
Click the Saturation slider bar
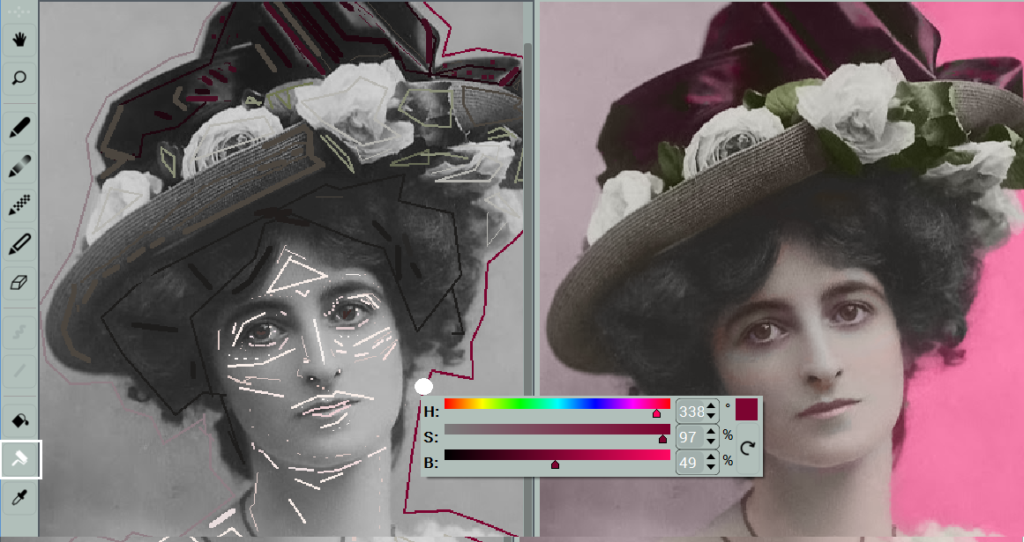557,429
